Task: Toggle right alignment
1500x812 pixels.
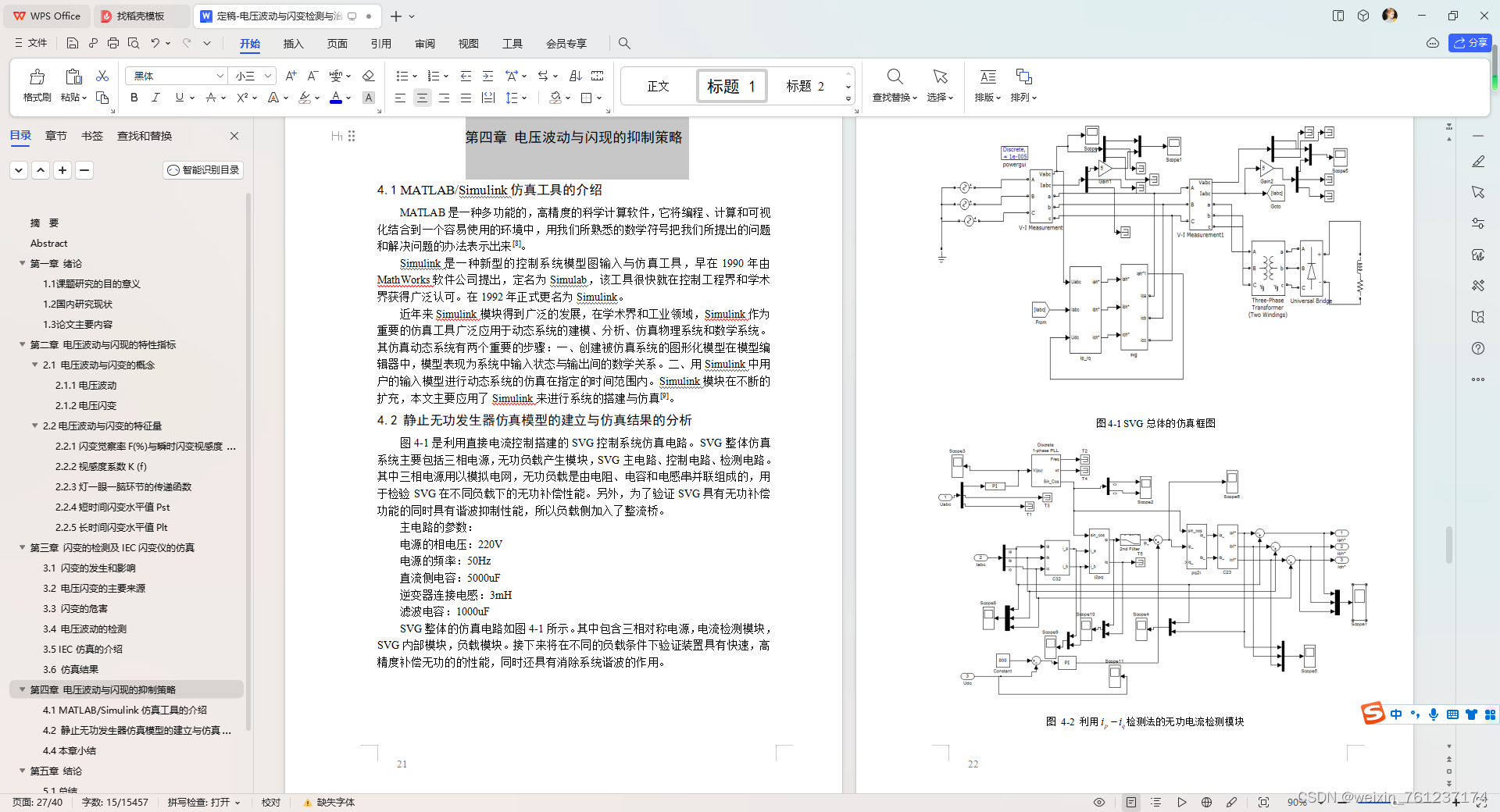Action: click(444, 98)
